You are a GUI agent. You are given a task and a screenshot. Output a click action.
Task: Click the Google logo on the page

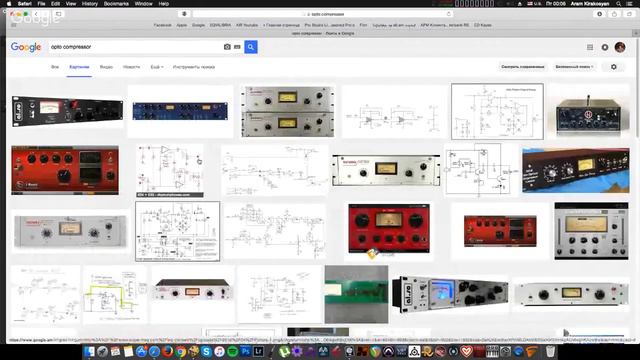(26, 47)
